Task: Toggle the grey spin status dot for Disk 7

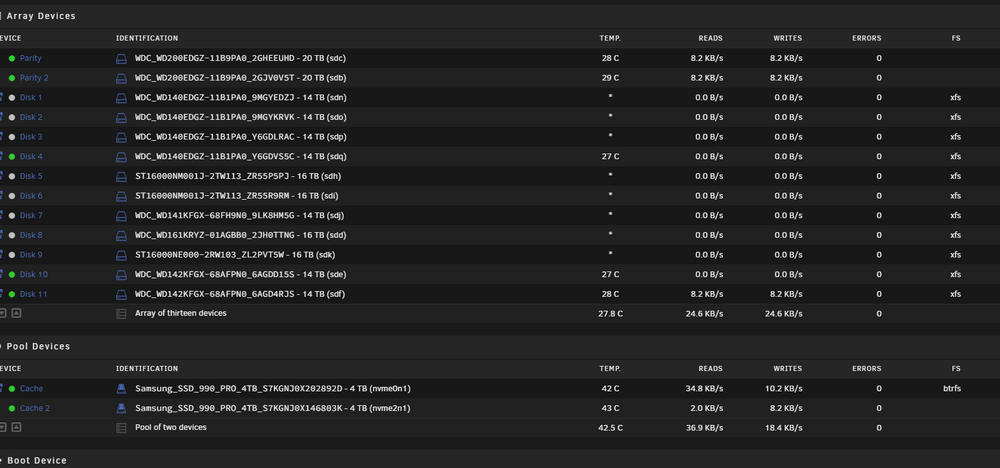Action: [11, 216]
